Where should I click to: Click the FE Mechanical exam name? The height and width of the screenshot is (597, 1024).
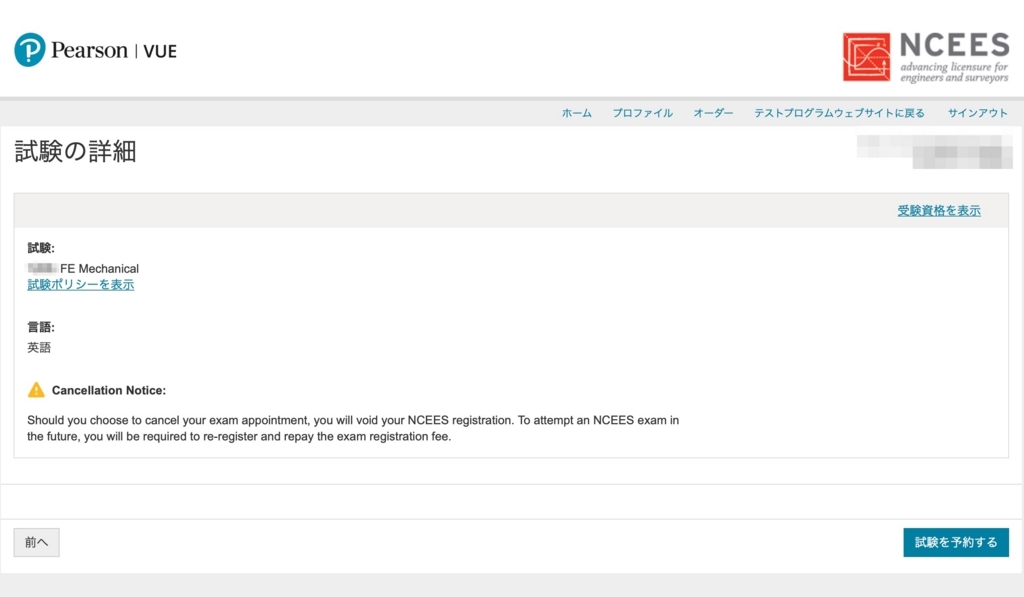(x=99, y=268)
